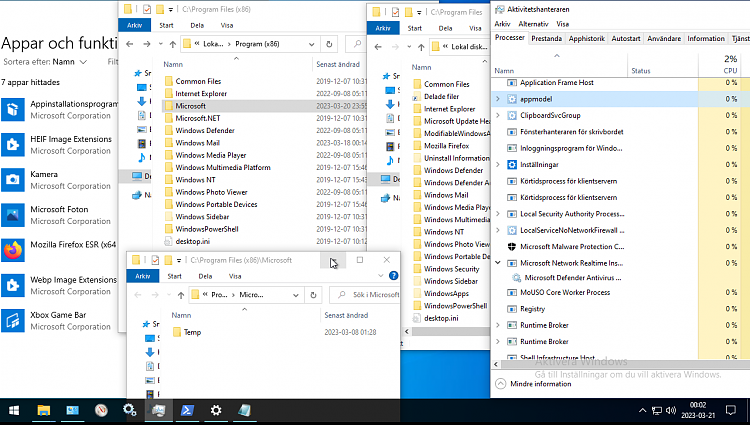Open the Start menu on the taskbar
This screenshot has width=750, height=425.
pyautogui.click(x=14, y=410)
